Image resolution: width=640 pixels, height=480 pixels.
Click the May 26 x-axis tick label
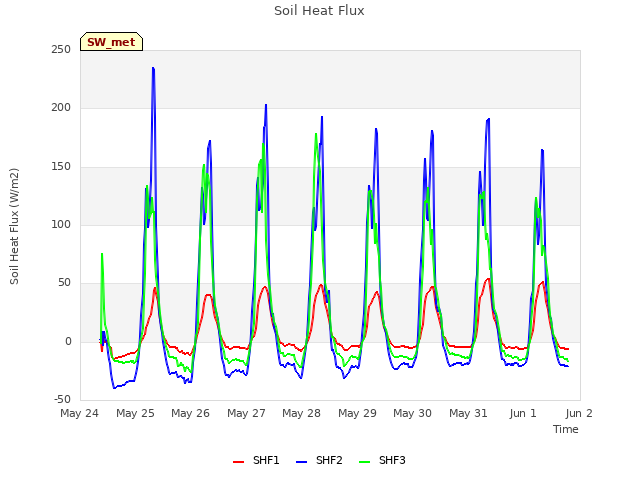click(x=191, y=413)
